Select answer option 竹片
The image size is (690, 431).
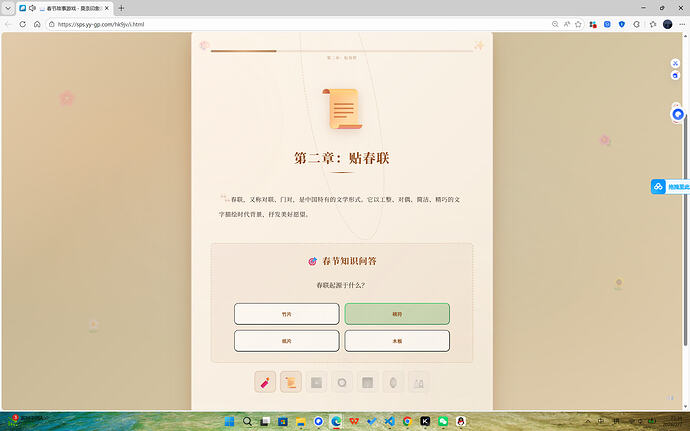click(x=287, y=314)
